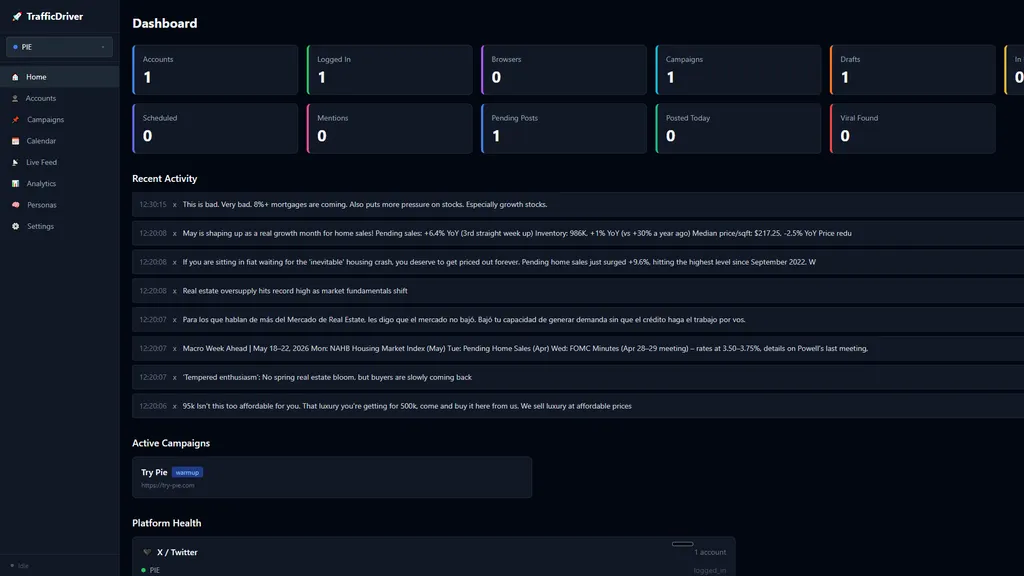Select the 'Tempered enthusiasm' activity row
This screenshot has height=576, width=1024.
click(578, 377)
